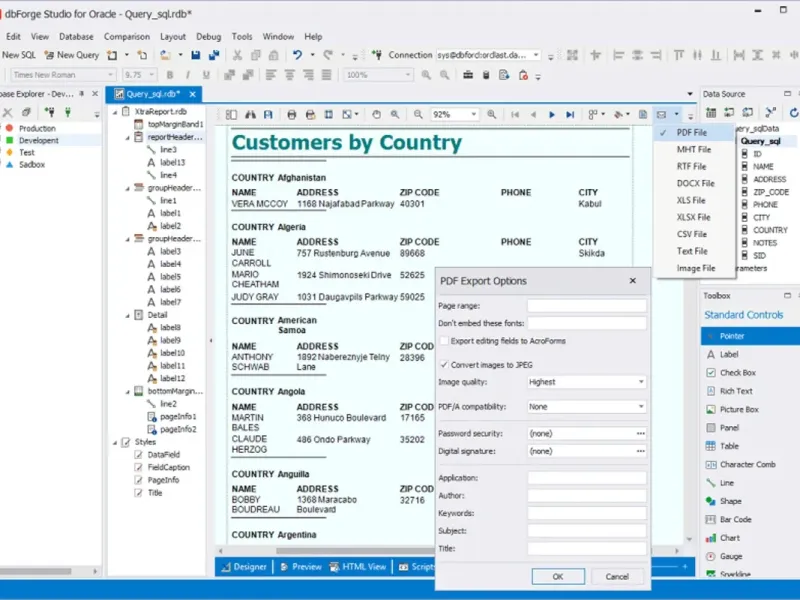Screen dimensions: 800x600
Task: Pick the Picture Box toolbox control
Action: 738,409
